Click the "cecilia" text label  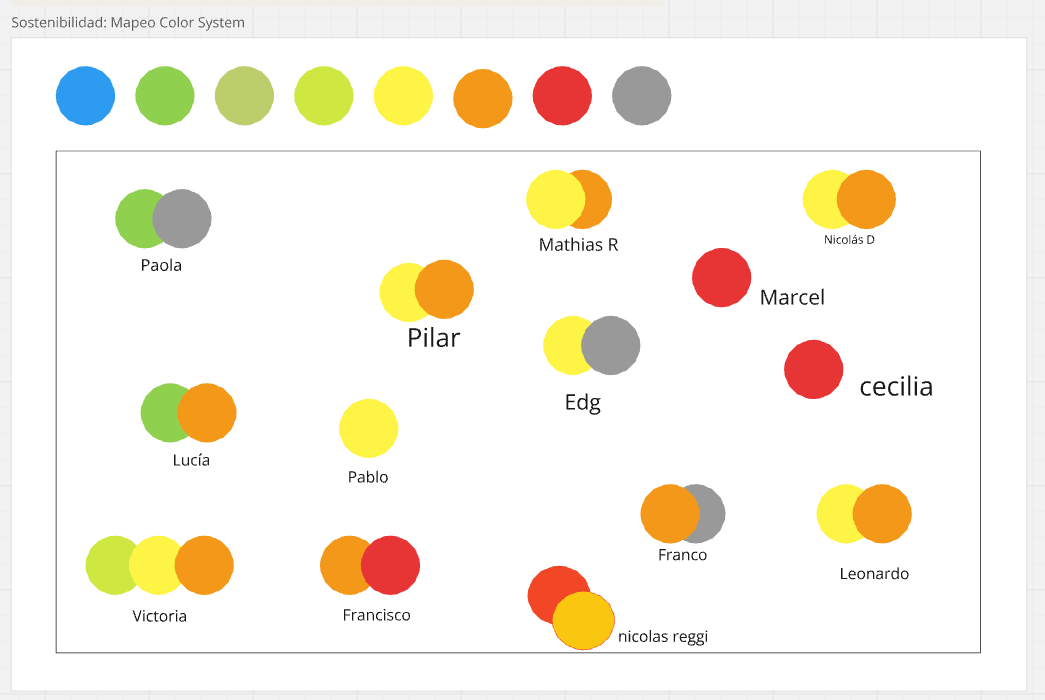point(896,387)
